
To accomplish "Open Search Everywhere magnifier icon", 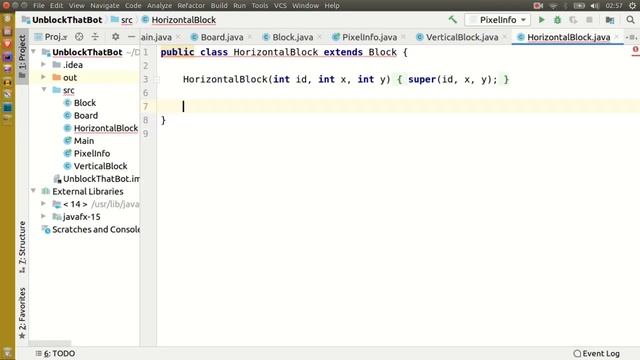I will pos(630,20).
